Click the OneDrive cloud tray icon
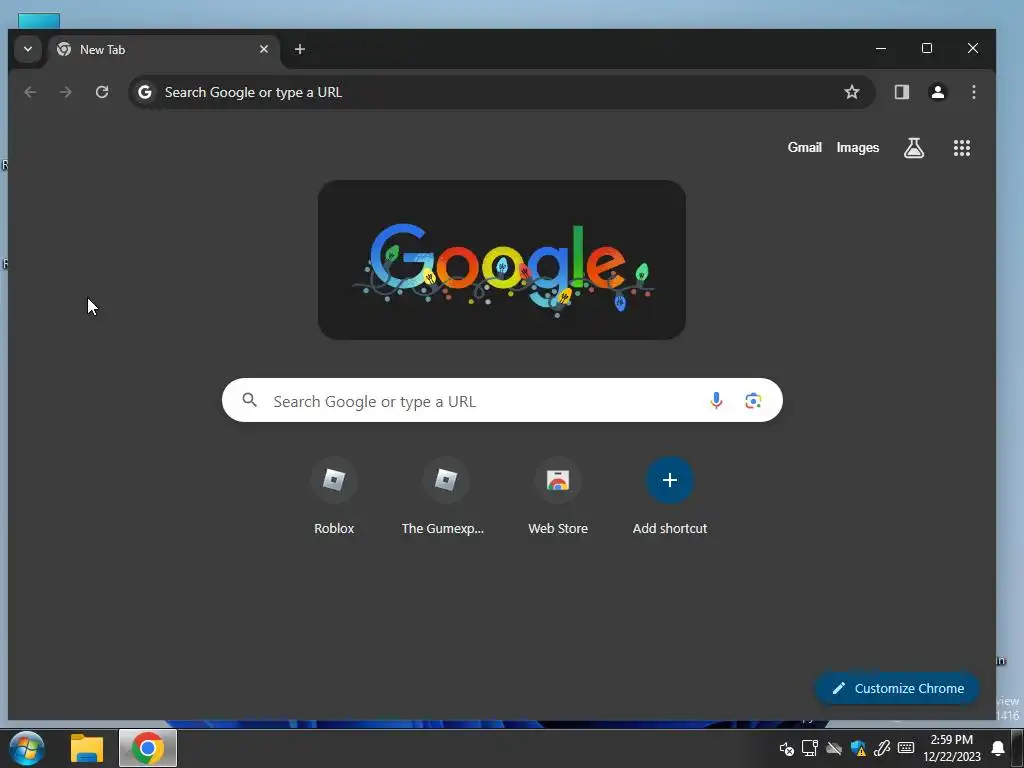This screenshot has width=1024, height=768. [x=834, y=748]
